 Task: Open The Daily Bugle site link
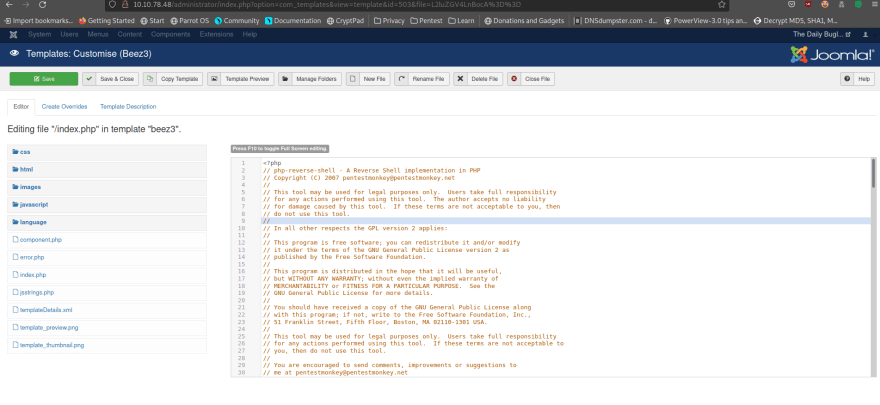[x=822, y=34]
